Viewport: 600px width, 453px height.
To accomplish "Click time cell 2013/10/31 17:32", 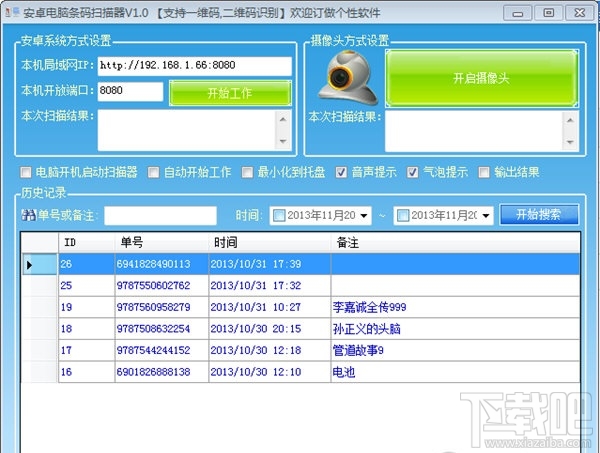I will point(270,285).
